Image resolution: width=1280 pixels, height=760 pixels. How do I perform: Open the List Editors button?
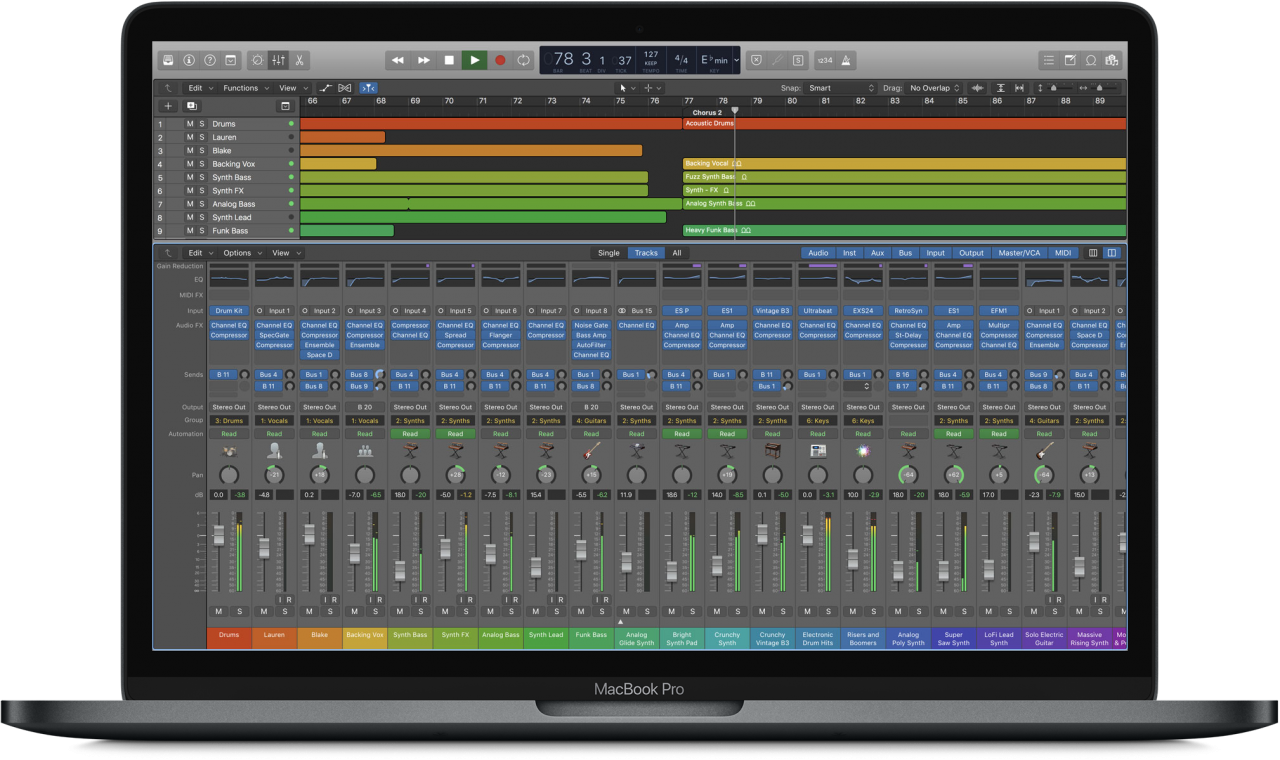[1049, 60]
